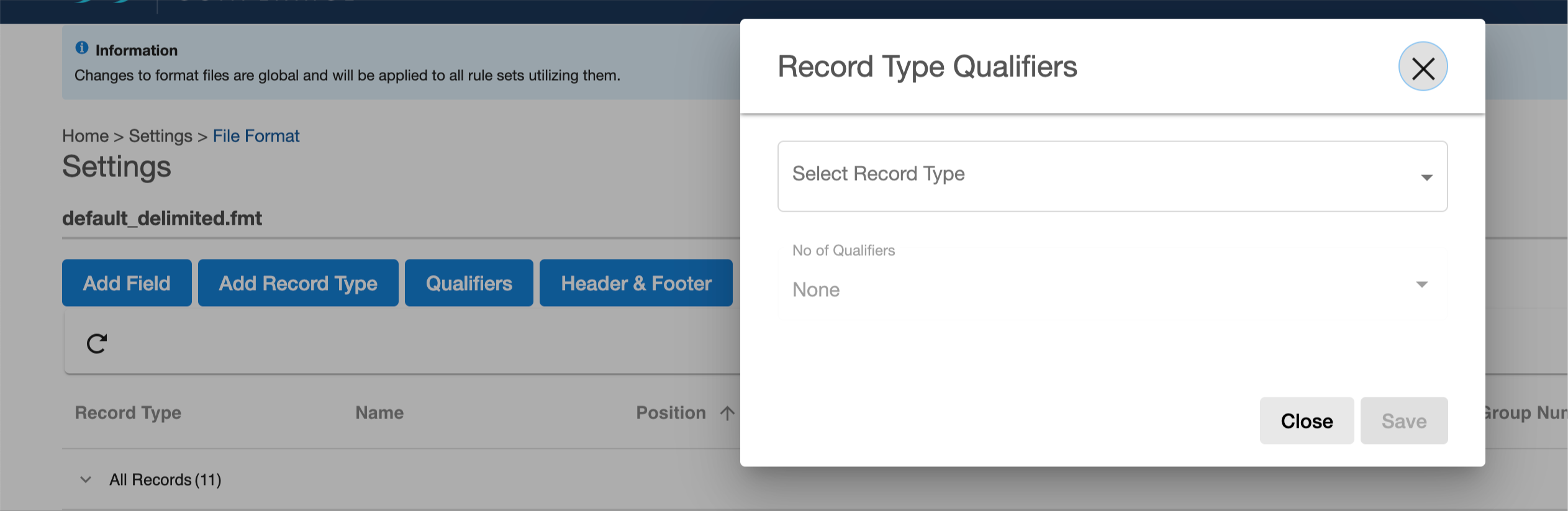
Task: Select the All Records (11) row label
Action: click(x=165, y=480)
